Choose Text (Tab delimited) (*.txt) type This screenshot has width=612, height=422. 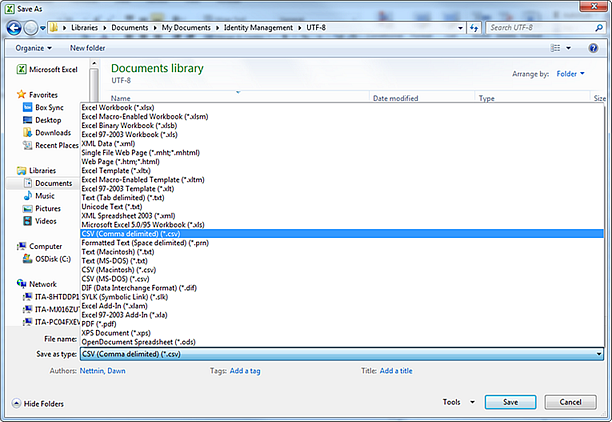(x=342, y=198)
